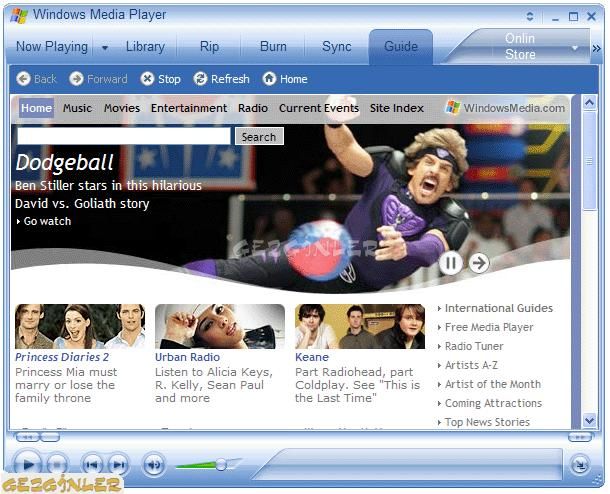
Task: Open the Artists A-Z link
Action: pyautogui.click(x=471, y=365)
